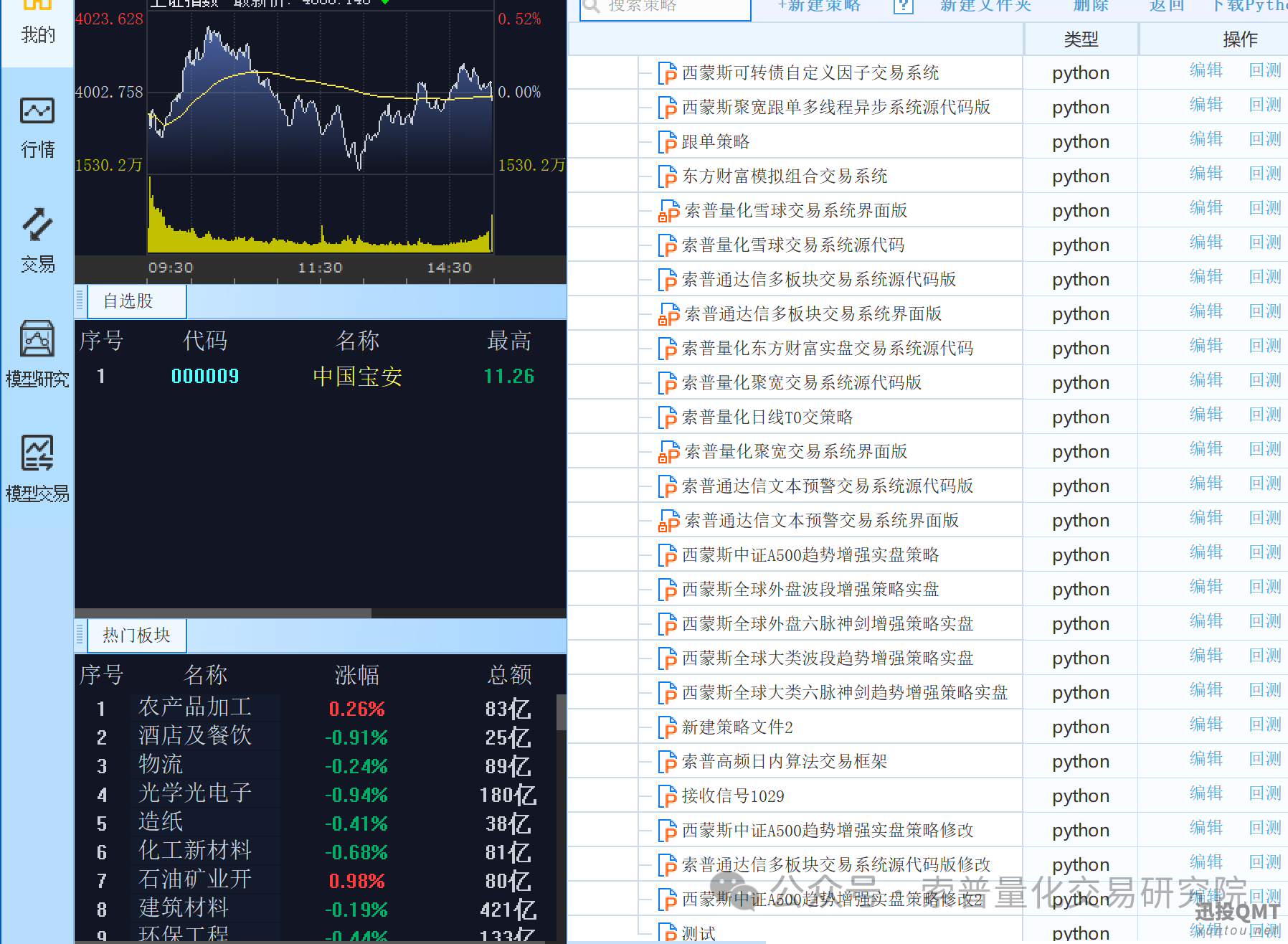Image resolution: width=1288 pixels, height=944 pixels.
Task: Click the icon of 索普量化雪球交易系统界面版
Action: pyautogui.click(x=668, y=211)
